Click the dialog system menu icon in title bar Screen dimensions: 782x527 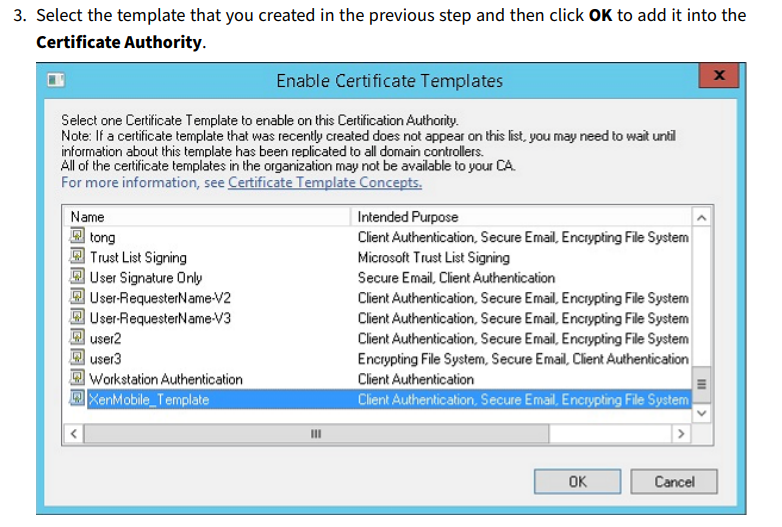tap(56, 80)
